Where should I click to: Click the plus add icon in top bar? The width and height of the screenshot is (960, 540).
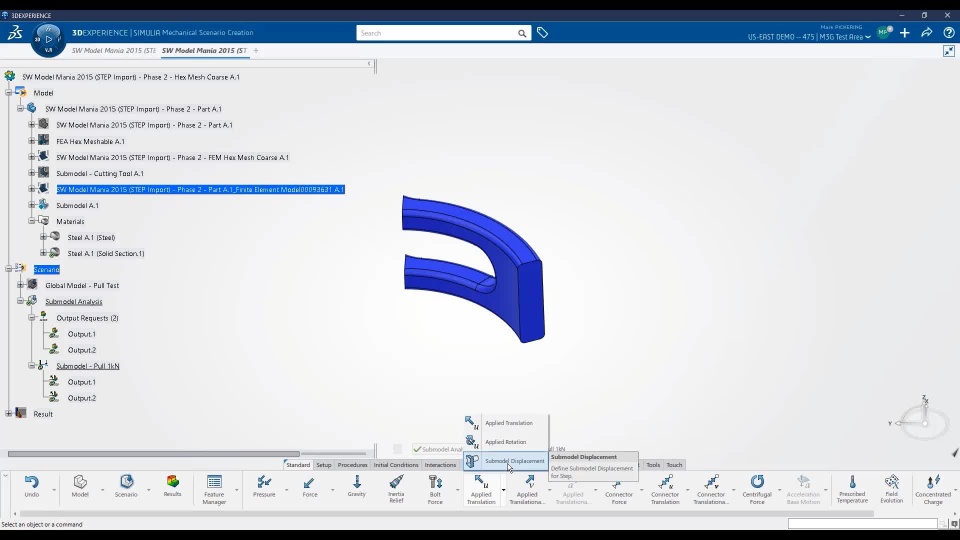click(905, 32)
